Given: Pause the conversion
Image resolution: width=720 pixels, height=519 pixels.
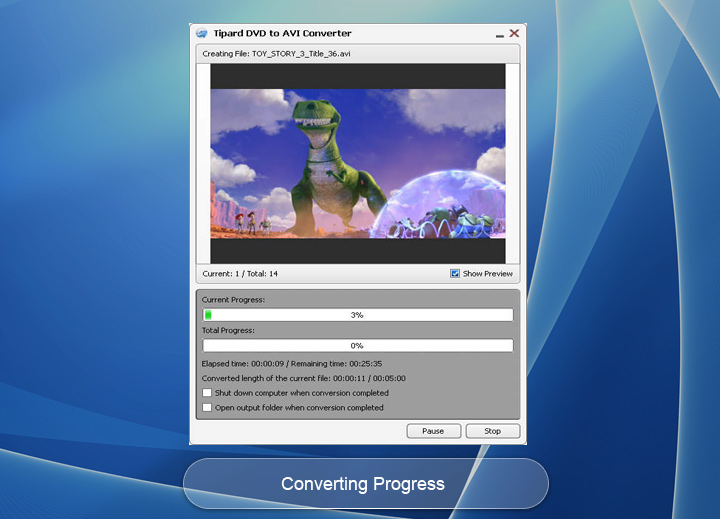Looking at the screenshot, I should (x=433, y=431).
